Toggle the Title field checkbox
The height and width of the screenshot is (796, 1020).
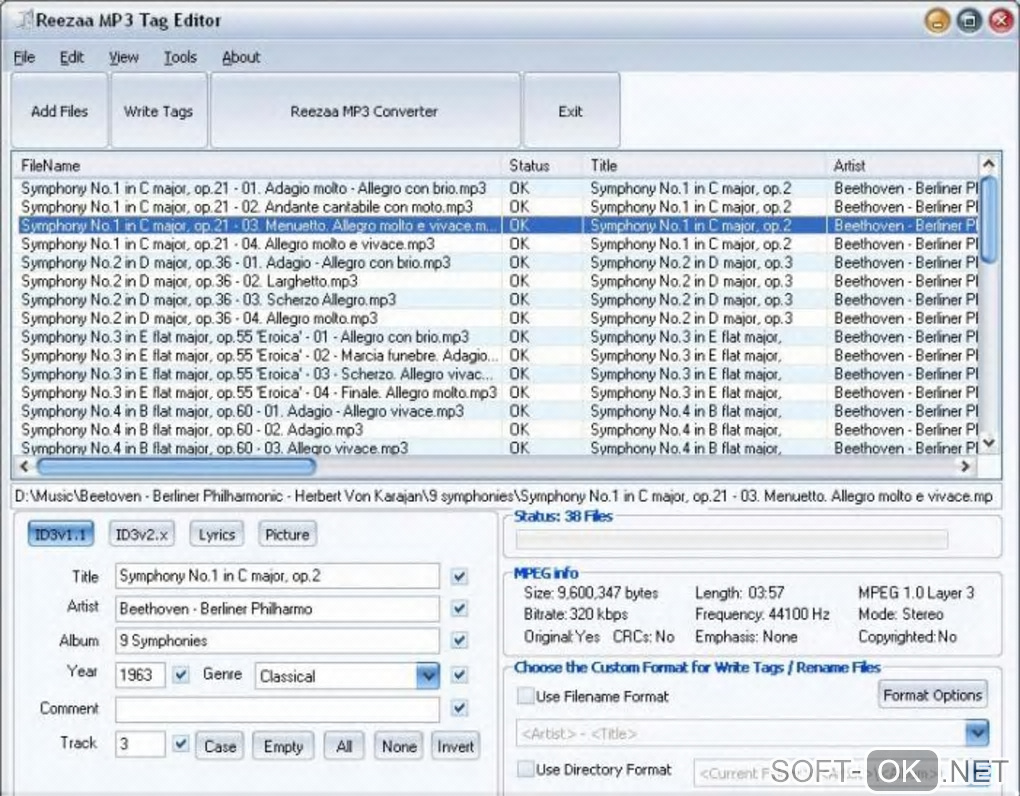pyautogui.click(x=459, y=576)
